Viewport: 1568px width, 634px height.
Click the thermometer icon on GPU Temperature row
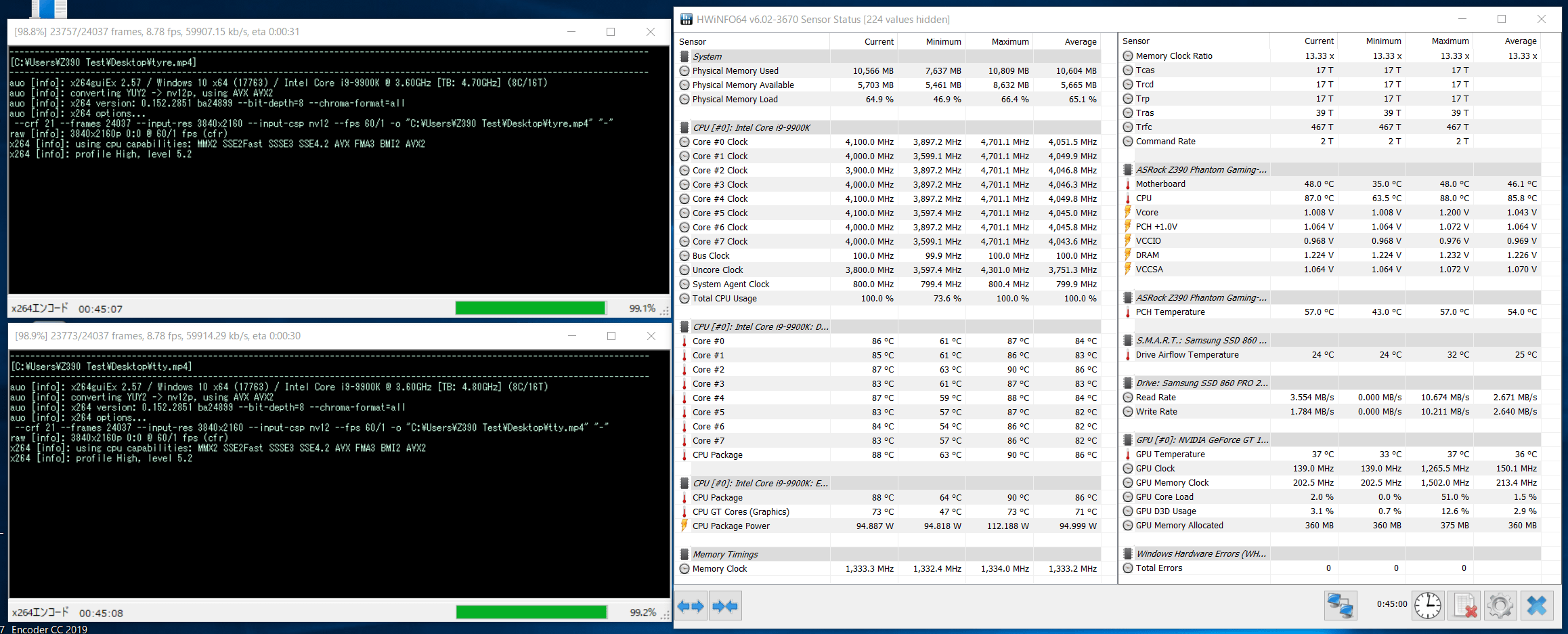point(1128,455)
